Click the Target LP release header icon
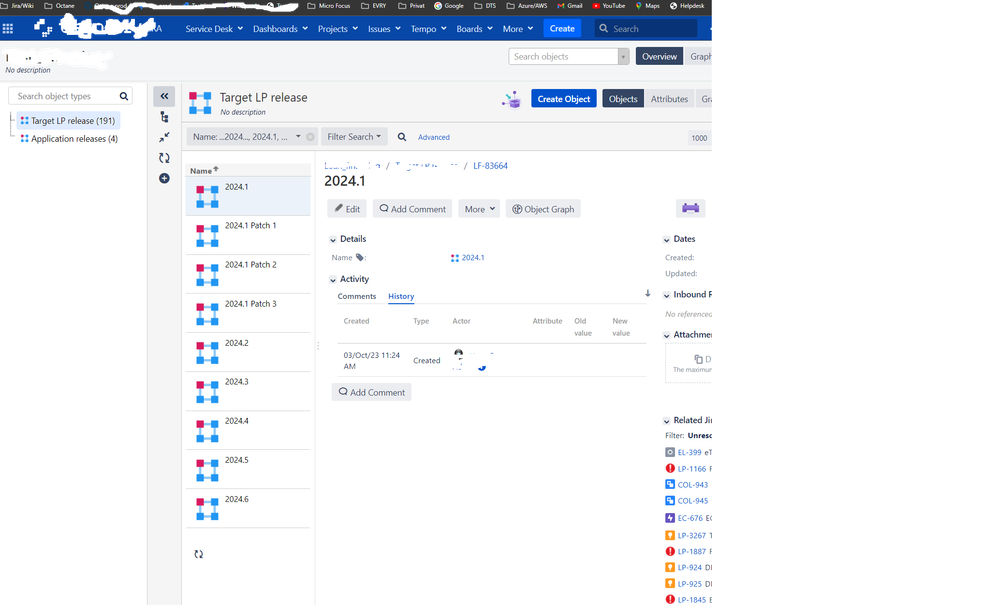Image resolution: width=998 pixels, height=605 pixels. [200, 102]
